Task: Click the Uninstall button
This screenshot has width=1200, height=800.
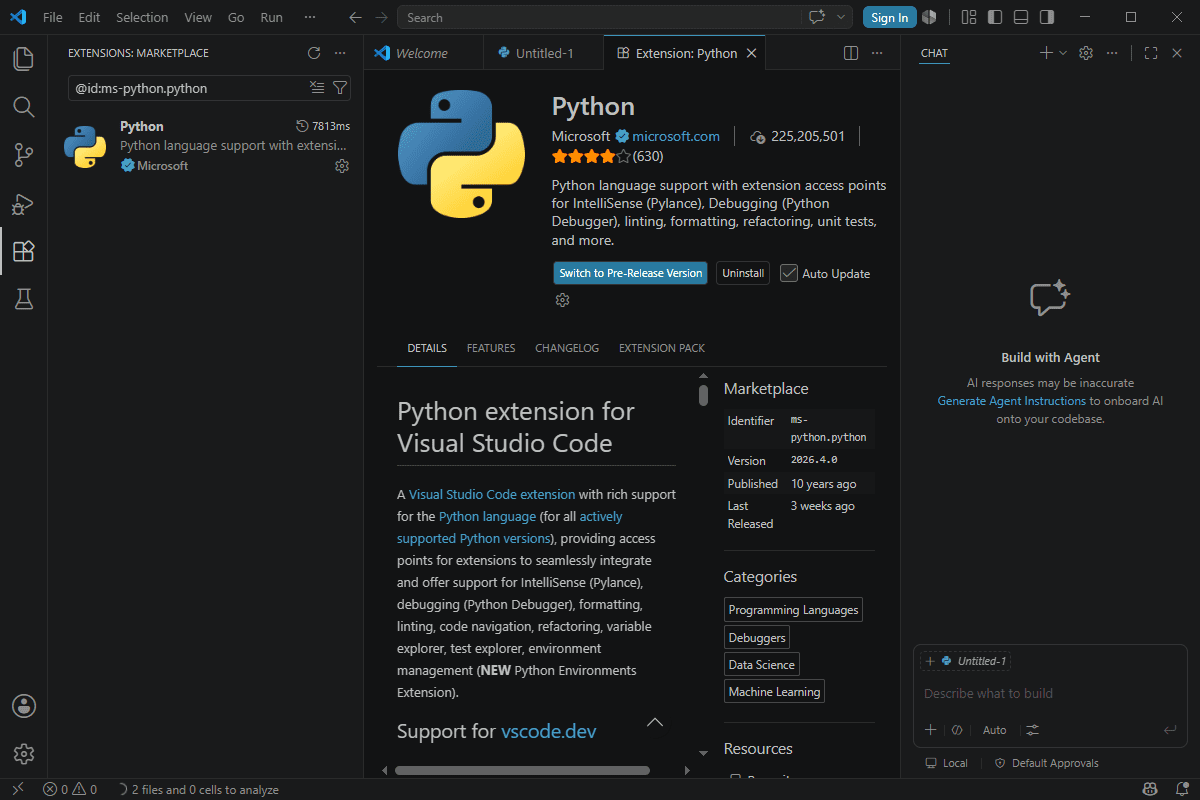Action: click(x=743, y=273)
